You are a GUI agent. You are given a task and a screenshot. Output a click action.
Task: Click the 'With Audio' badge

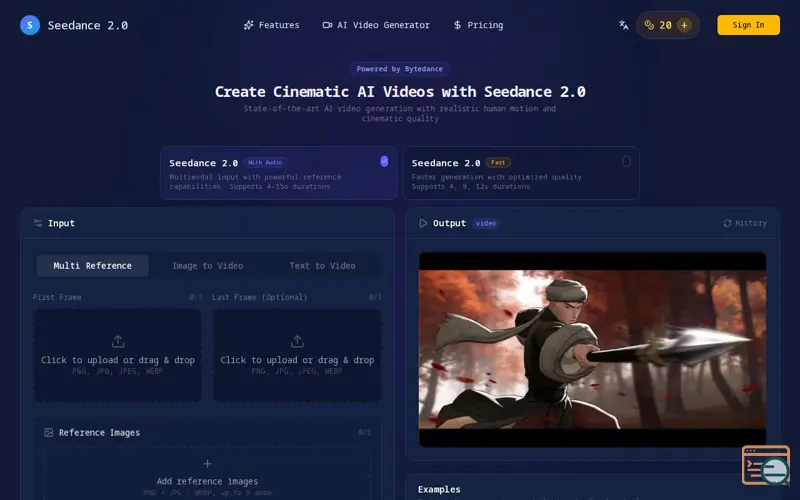coord(265,163)
